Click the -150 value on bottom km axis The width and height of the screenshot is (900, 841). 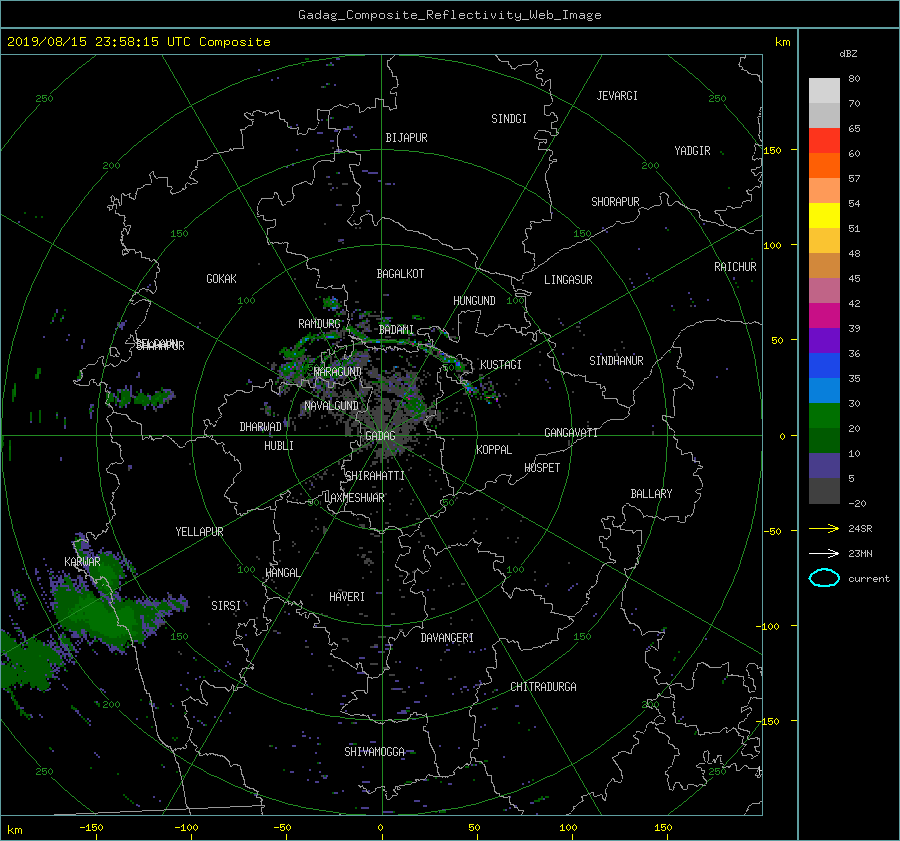pos(91,827)
